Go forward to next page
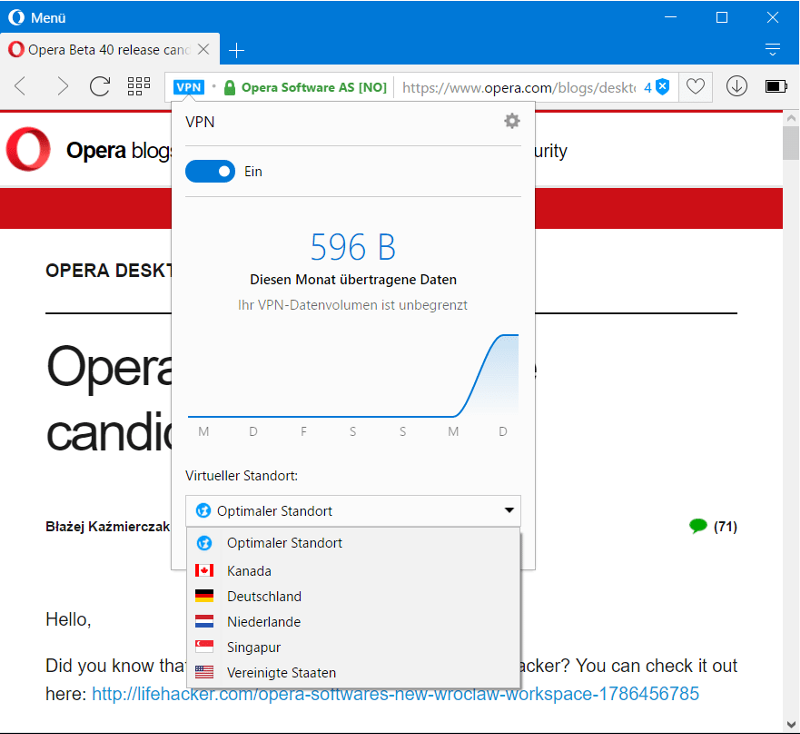The image size is (800, 734). (62, 87)
